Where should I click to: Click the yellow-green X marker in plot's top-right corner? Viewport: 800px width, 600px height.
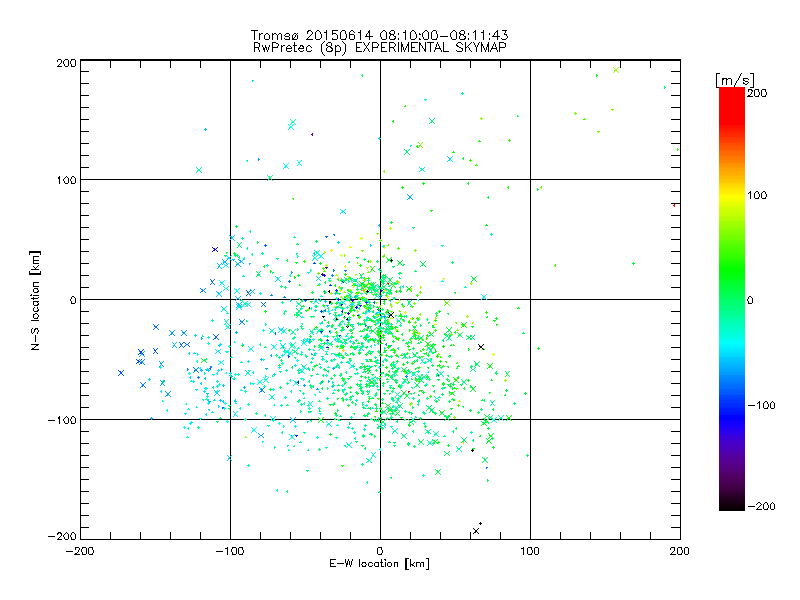[616, 70]
